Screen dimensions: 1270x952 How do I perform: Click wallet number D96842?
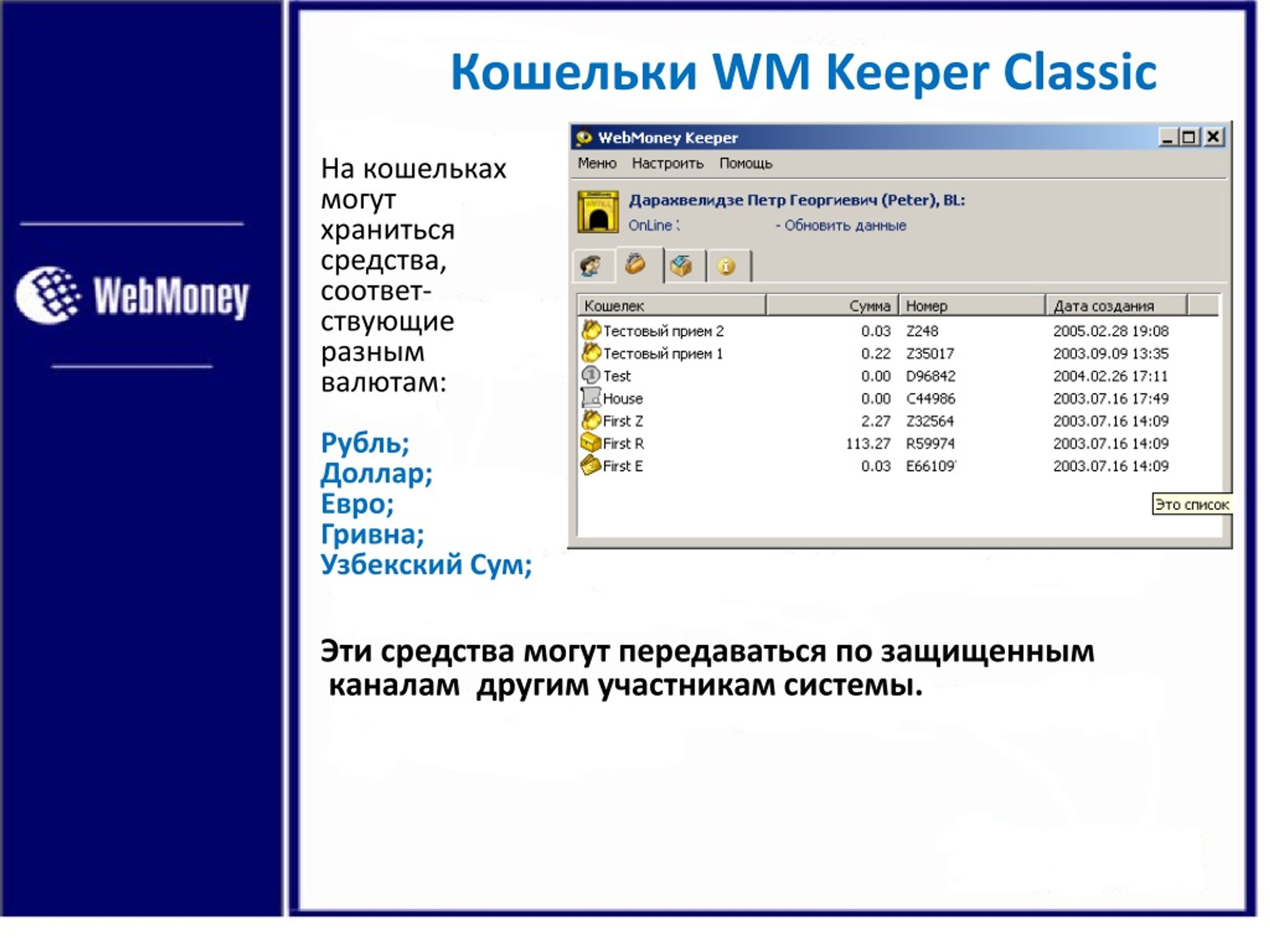(x=930, y=376)
